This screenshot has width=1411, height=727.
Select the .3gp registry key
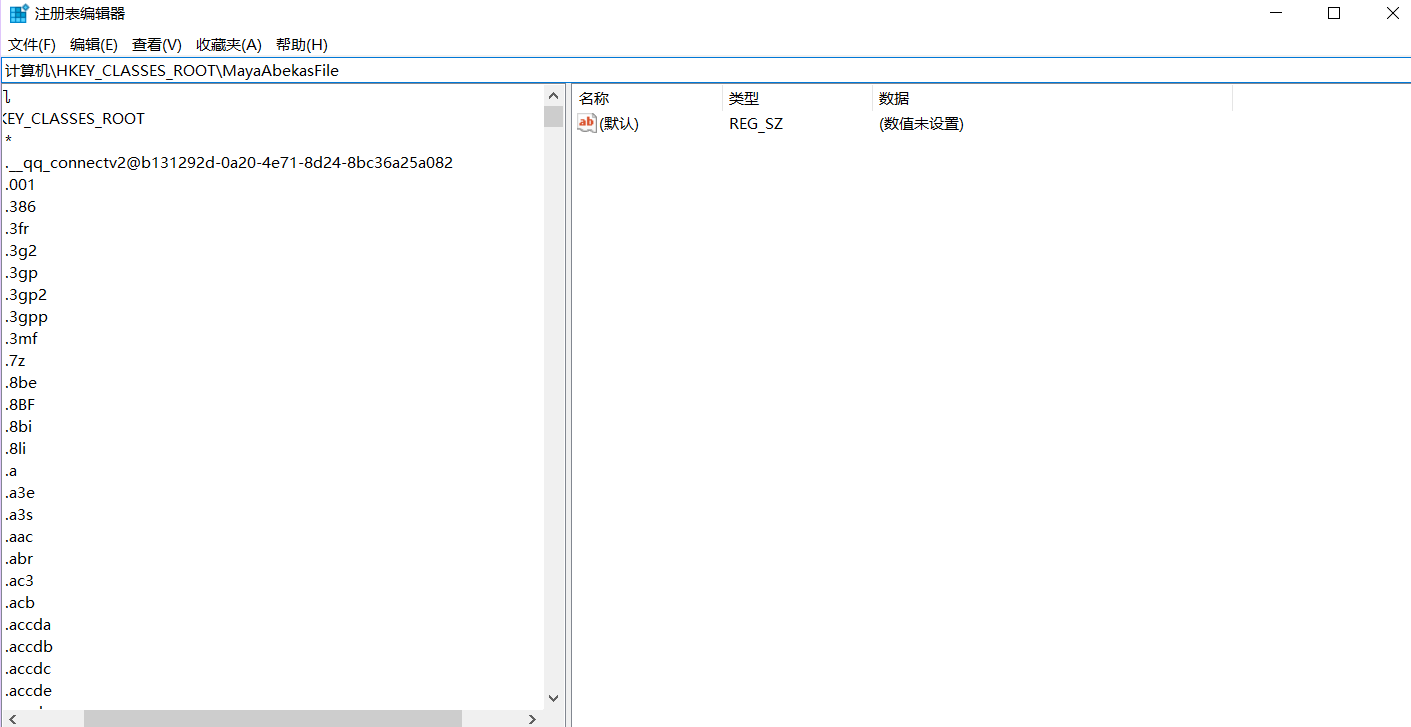(x=21, y=272)
